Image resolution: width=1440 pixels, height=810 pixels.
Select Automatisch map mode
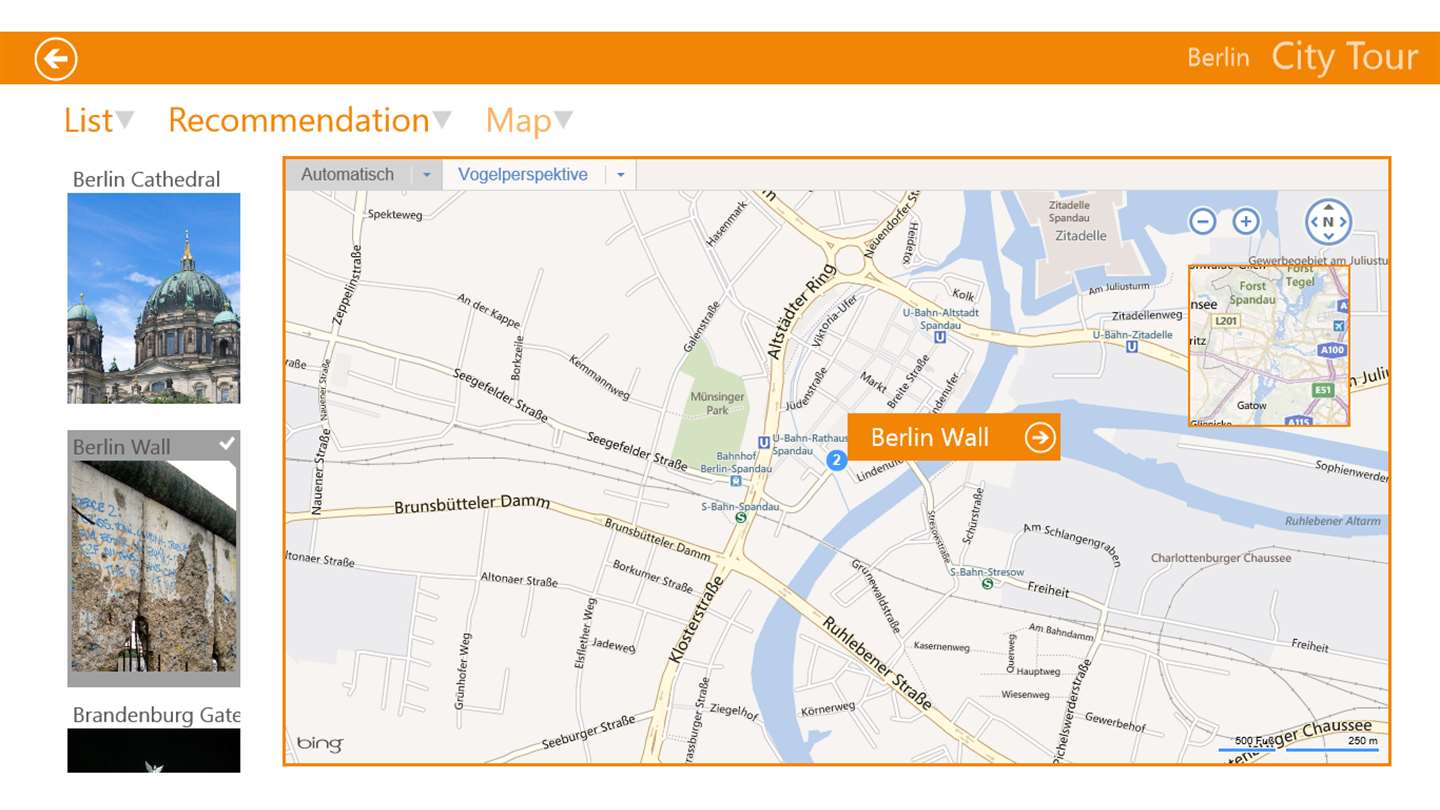348,175
